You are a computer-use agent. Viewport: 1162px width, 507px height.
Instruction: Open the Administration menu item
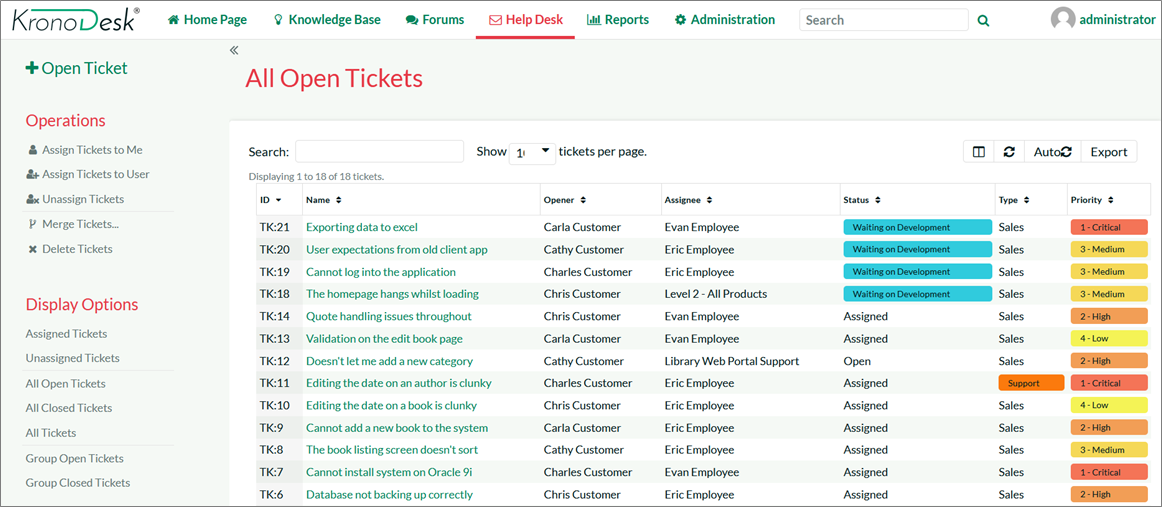click(724, 20)
